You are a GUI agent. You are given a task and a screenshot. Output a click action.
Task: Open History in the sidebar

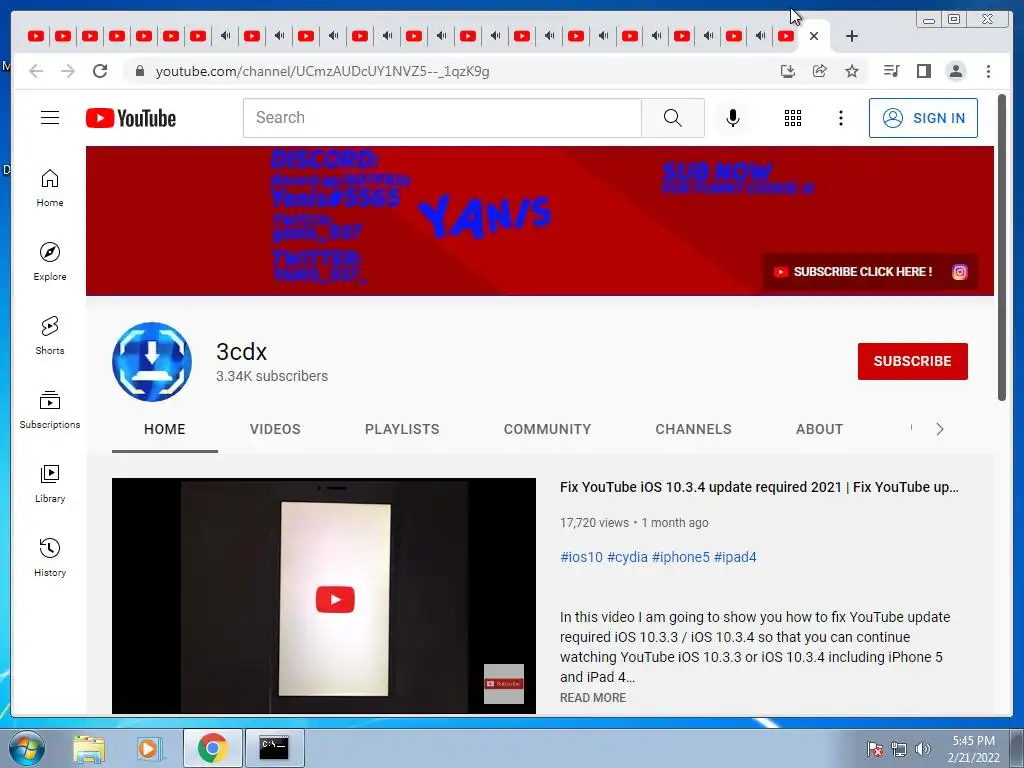point(50,558)
